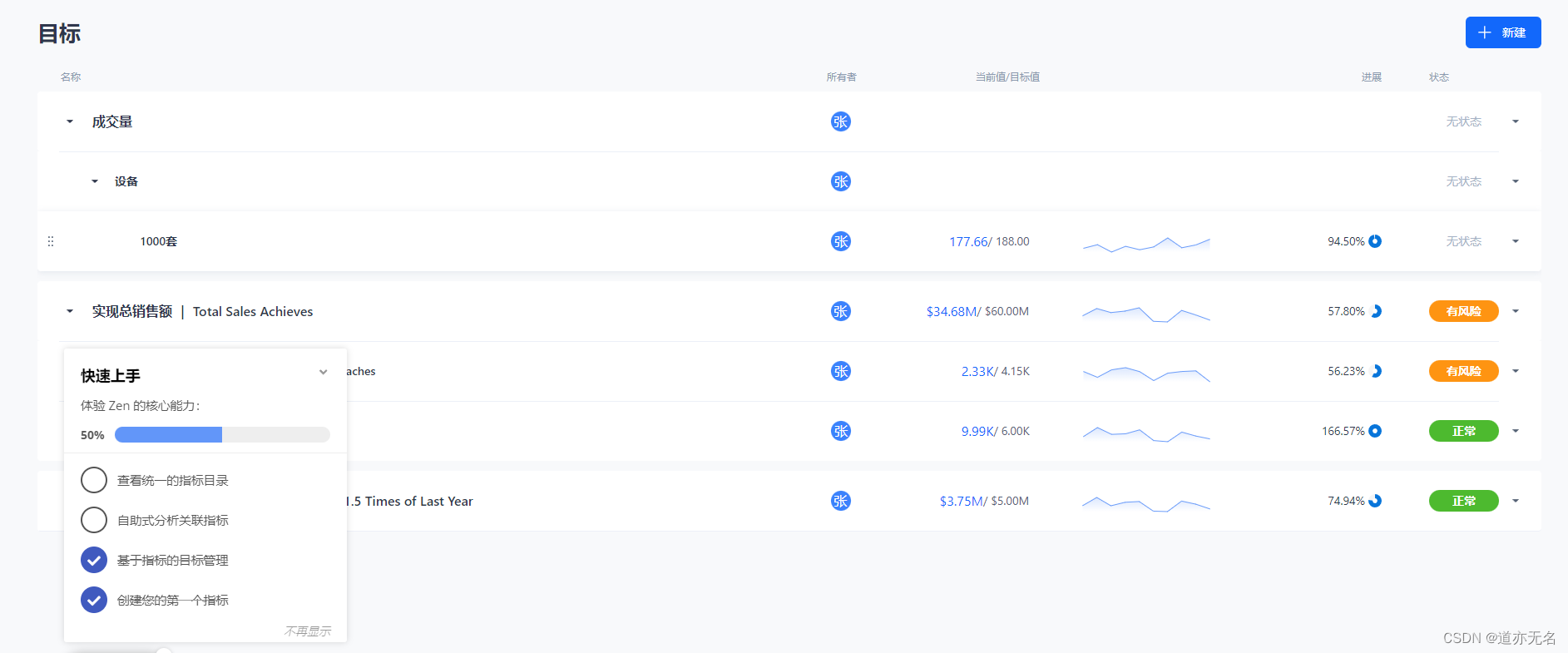The image size is (1568, 653).
Task: Open status dropdown for 实现总销售额 row
Action: [1516, 311]
